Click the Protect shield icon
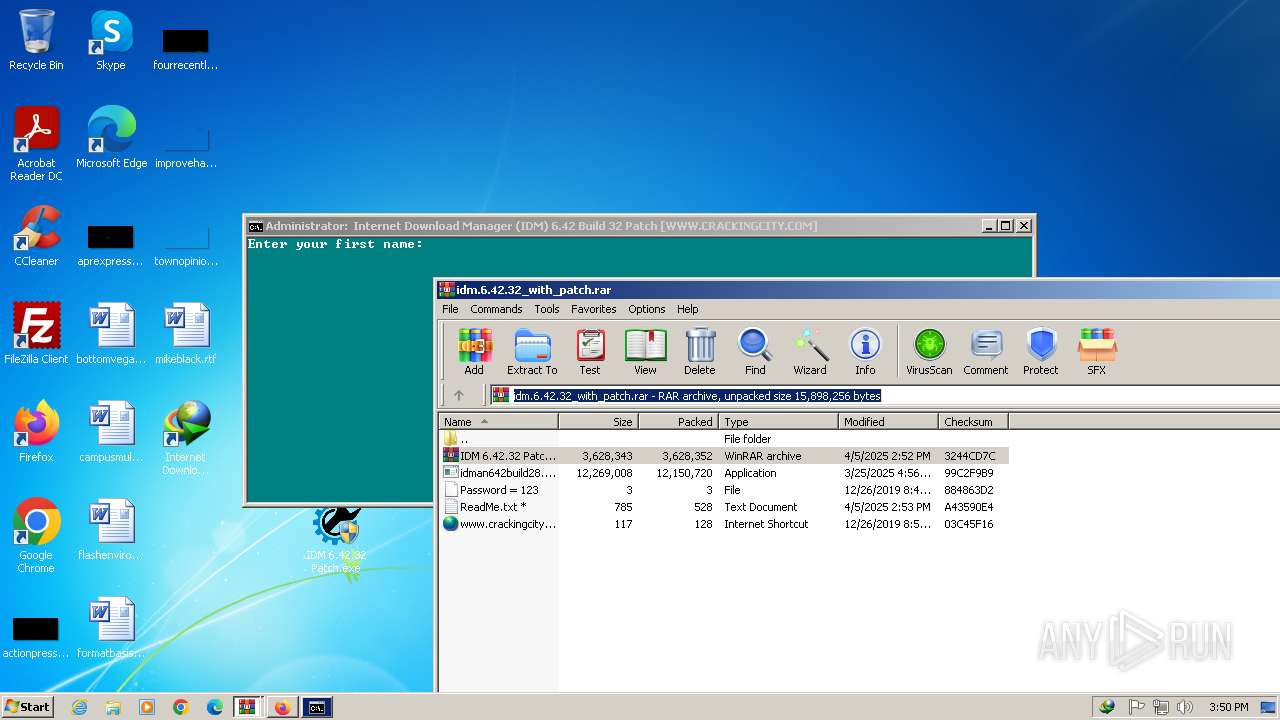 coord(1041,352)
